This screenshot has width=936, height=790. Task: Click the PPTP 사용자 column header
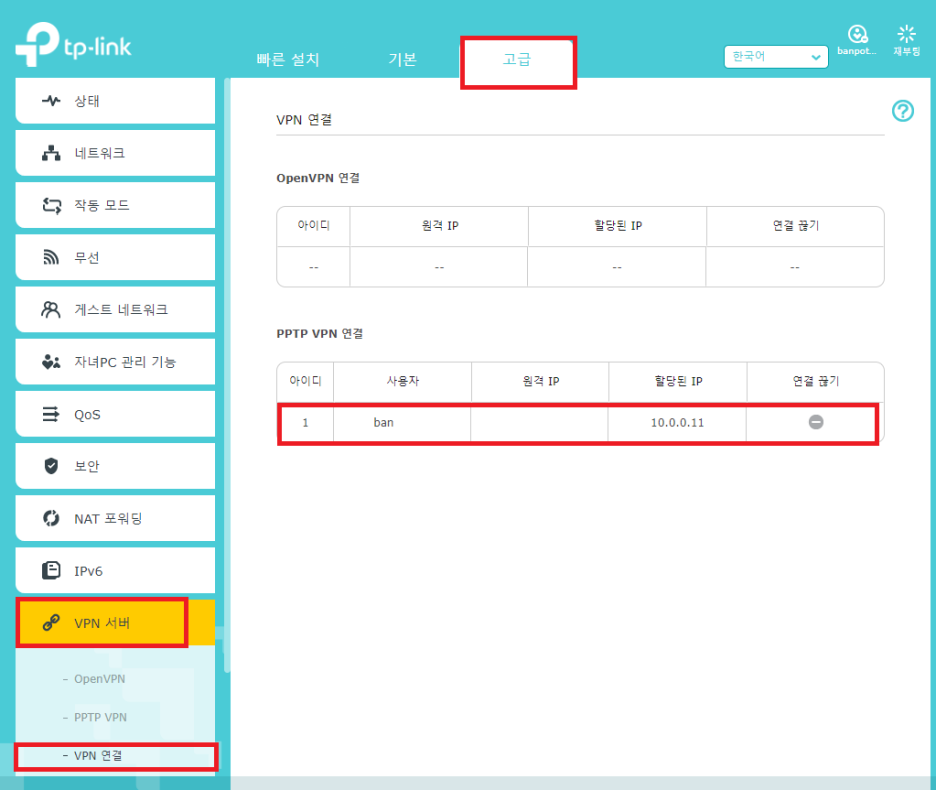pos(402,381)
